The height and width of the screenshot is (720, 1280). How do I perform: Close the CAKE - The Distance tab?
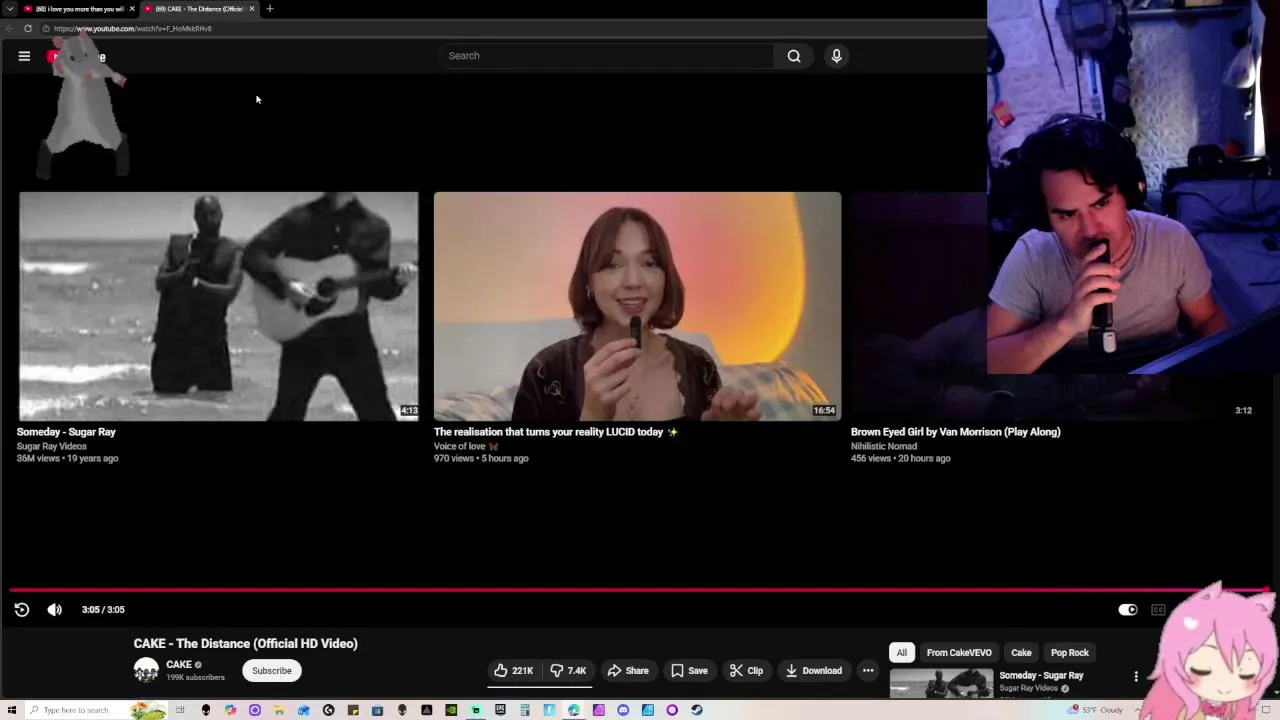tap(251, 9)
